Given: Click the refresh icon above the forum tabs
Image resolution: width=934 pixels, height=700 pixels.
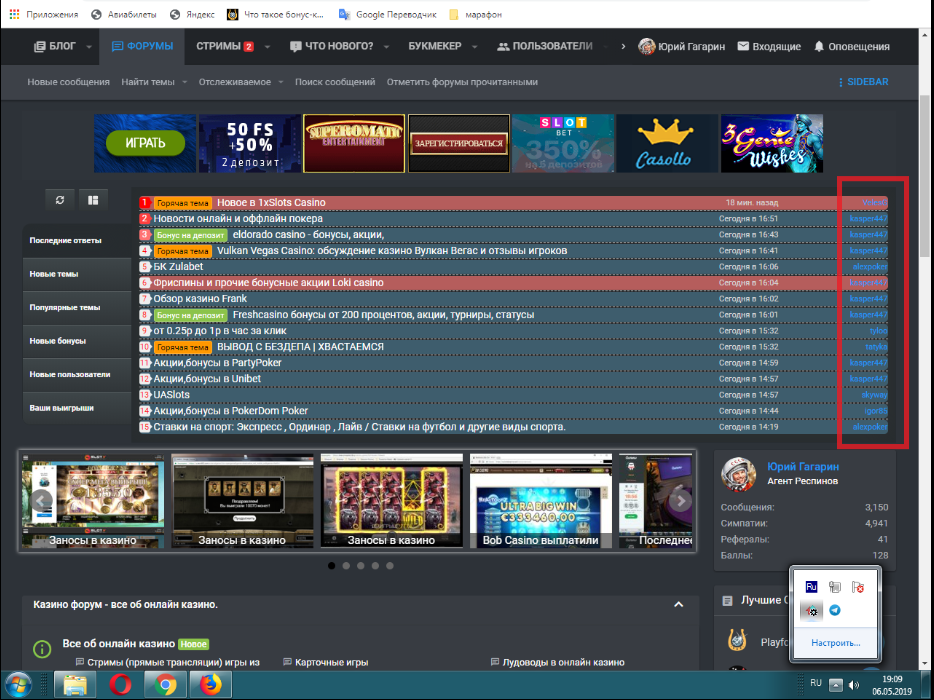Looking at the screenshot, I should (x=60, y=200).
